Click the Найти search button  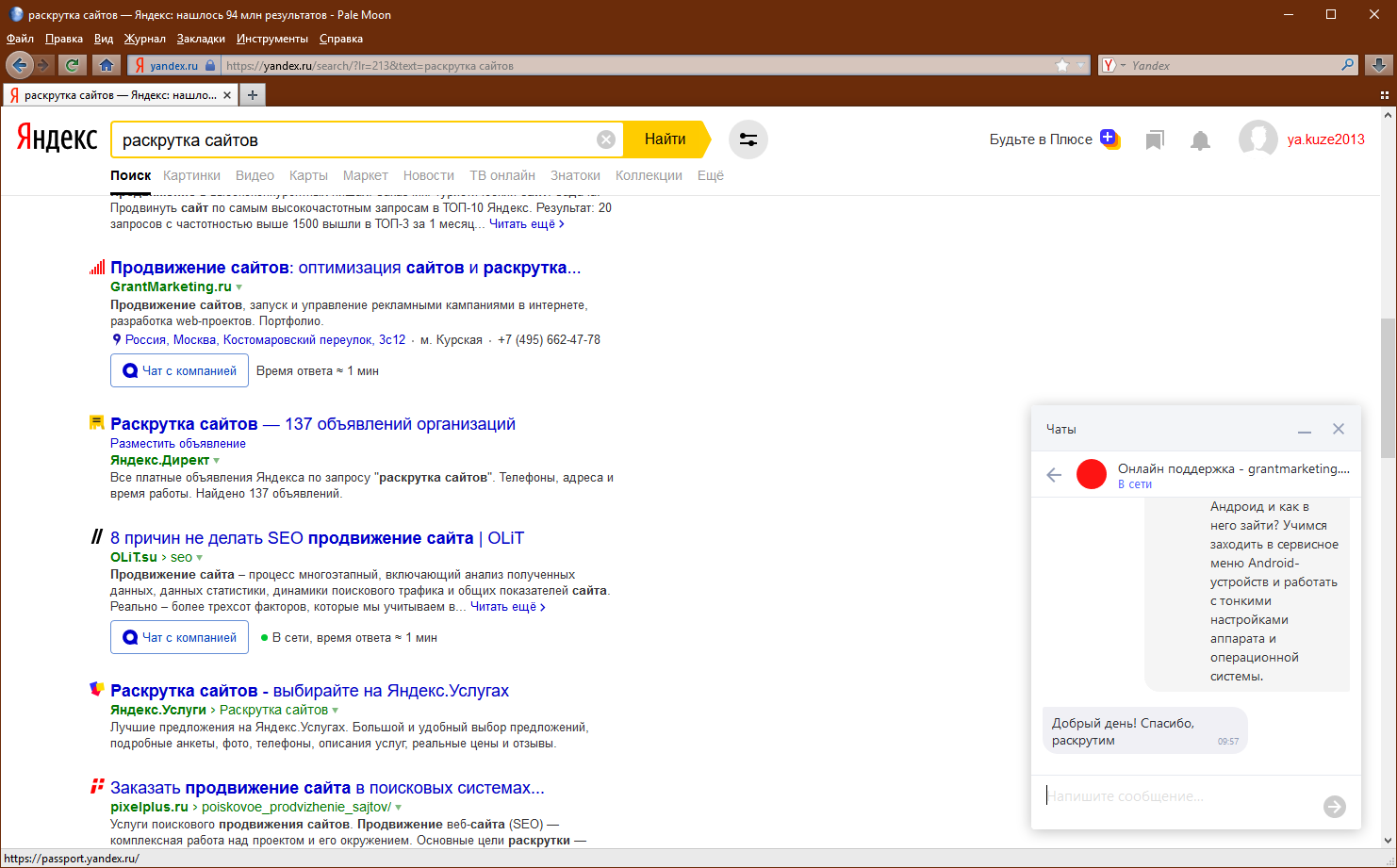[666, 139]
